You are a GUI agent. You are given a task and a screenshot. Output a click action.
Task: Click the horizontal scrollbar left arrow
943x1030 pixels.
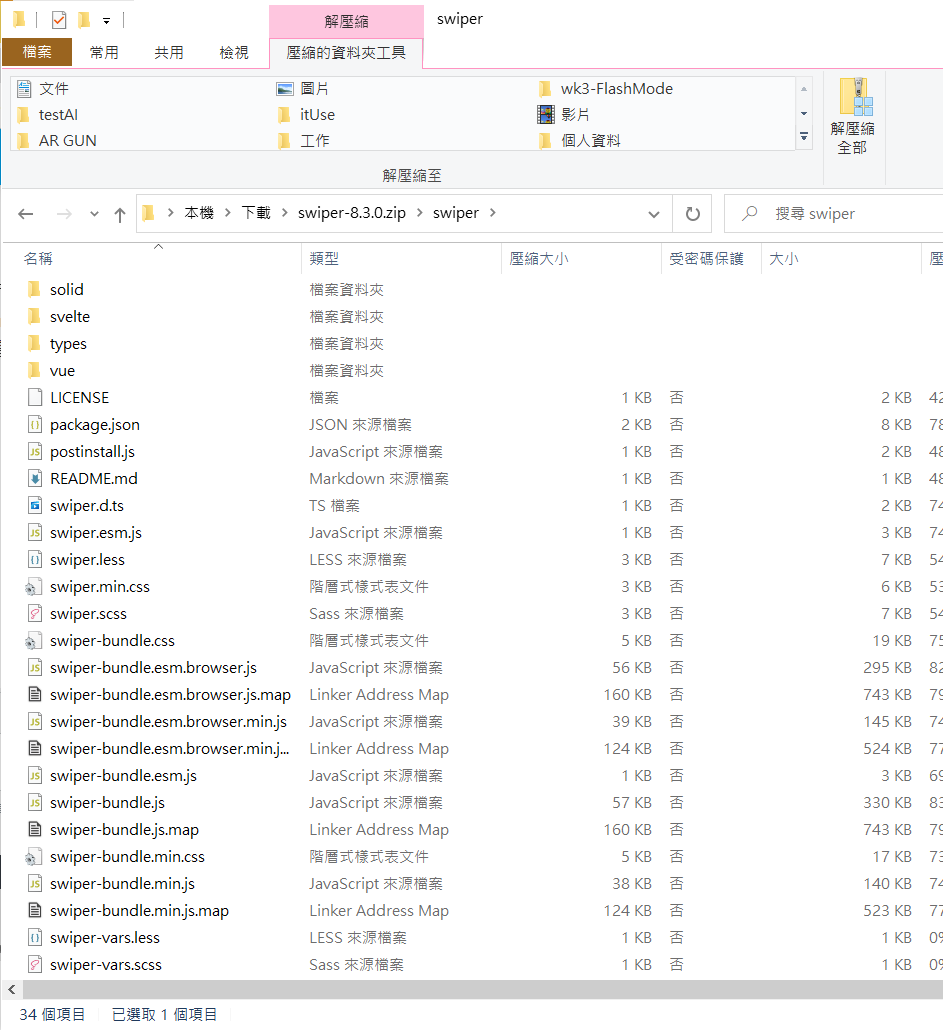(12, 989)
